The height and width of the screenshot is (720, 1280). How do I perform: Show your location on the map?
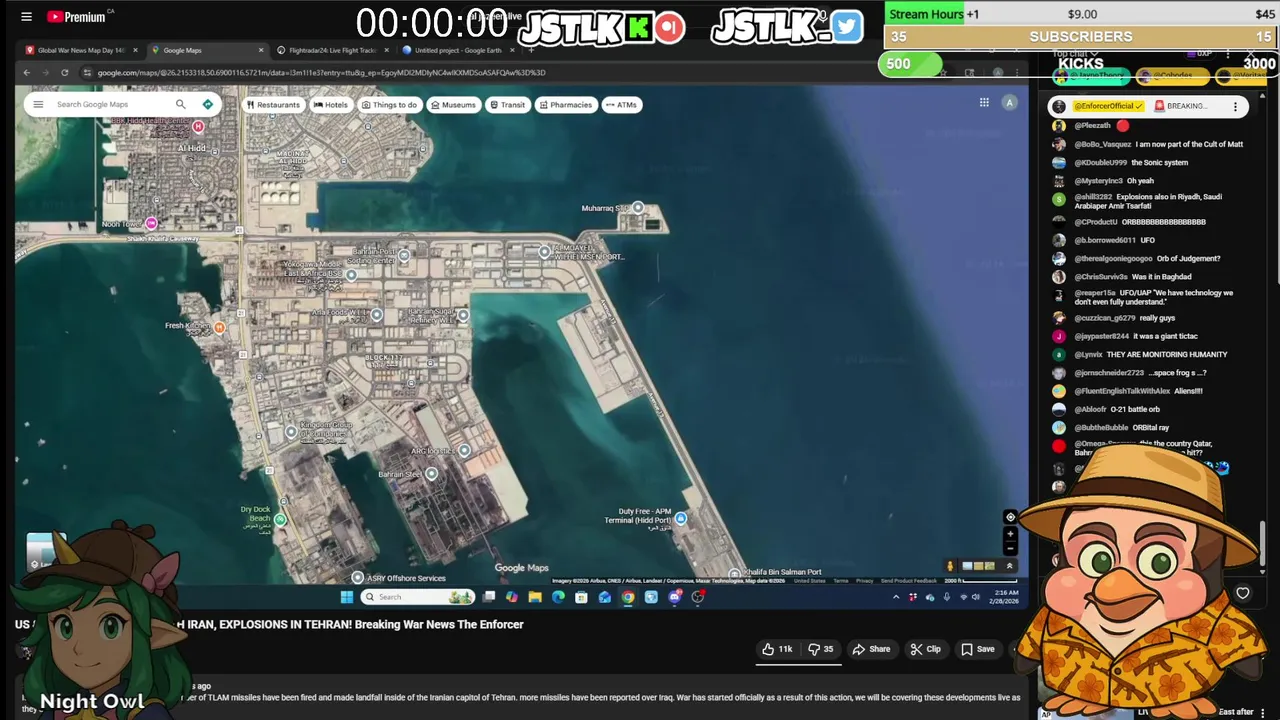tap(1010, 517)
